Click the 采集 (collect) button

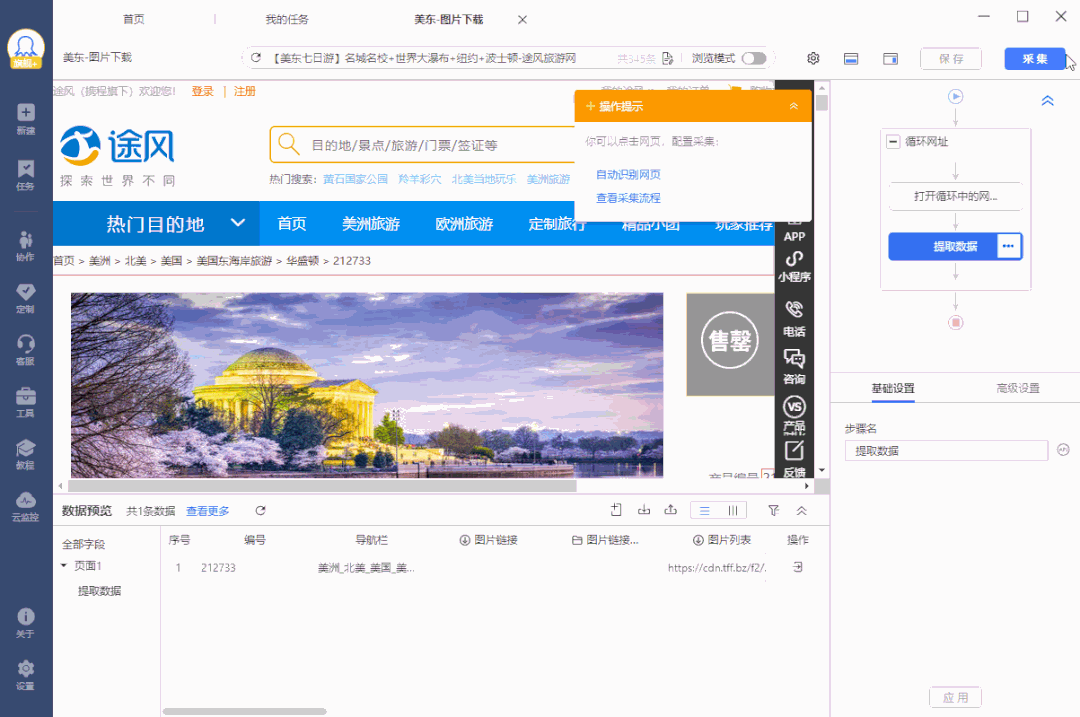coord(1034,59)
